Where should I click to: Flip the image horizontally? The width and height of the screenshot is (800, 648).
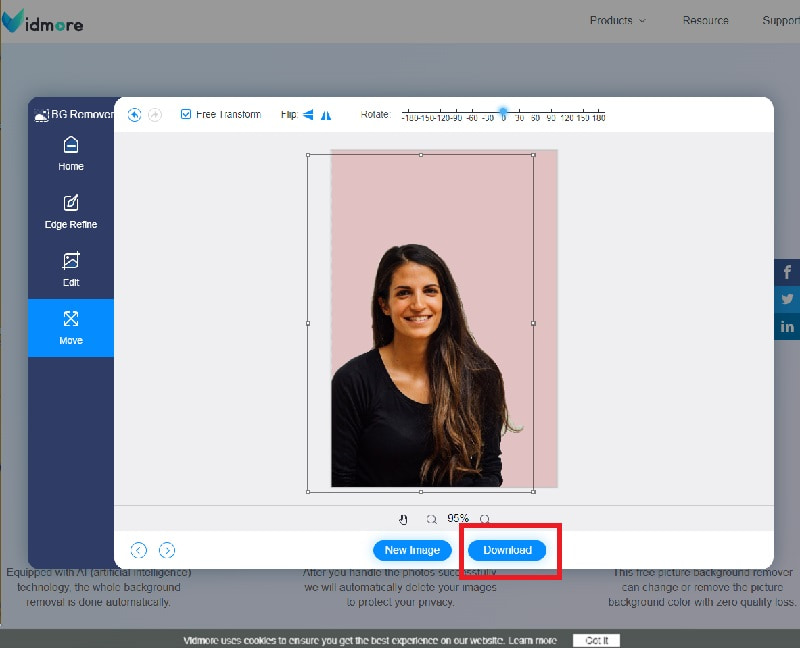[307, 115]
